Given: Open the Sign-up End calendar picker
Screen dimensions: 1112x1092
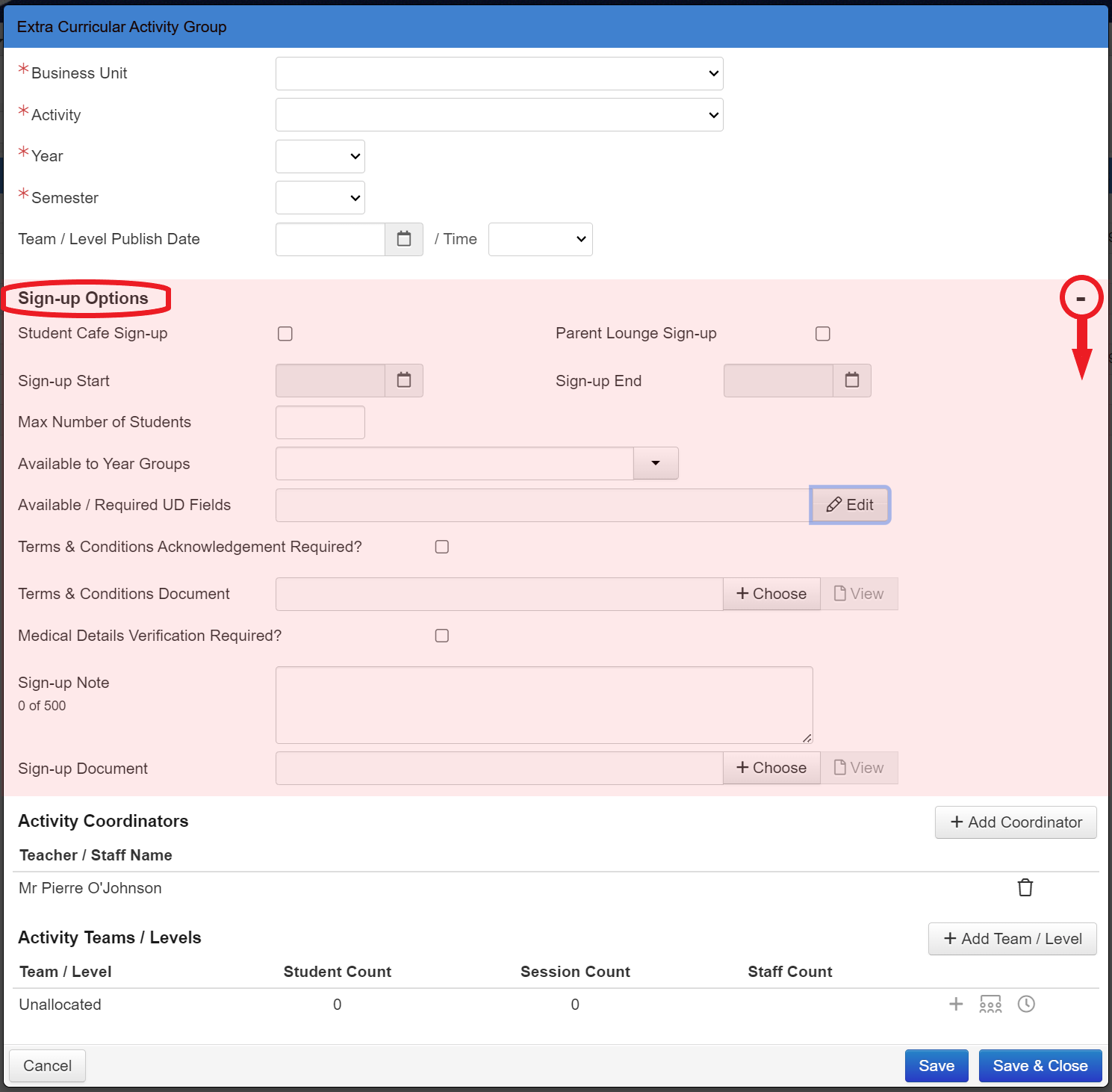Looking at the screenshot, I should 851,380.
